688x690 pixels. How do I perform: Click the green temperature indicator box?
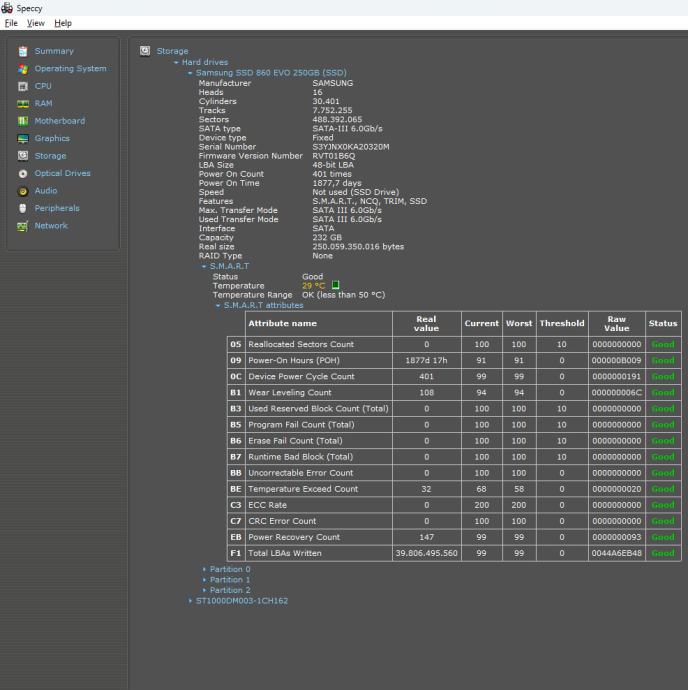335,285
